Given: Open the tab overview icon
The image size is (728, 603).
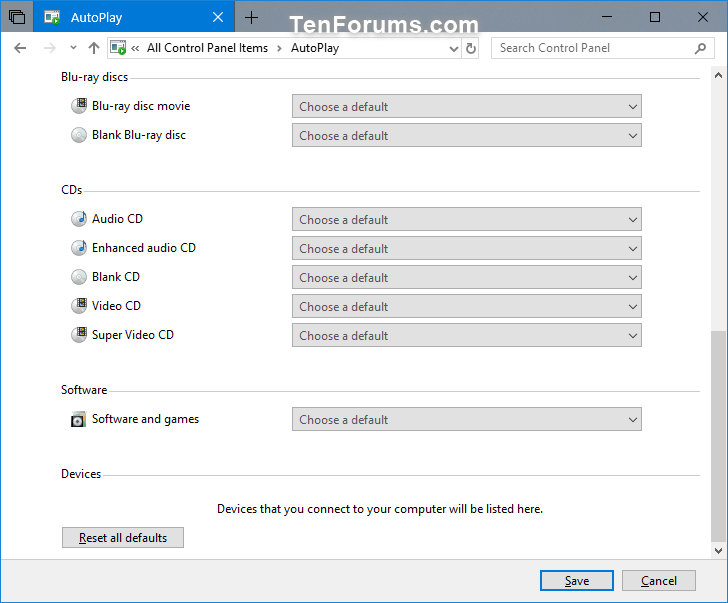Looking at the screenshot, I should point(17,17).
